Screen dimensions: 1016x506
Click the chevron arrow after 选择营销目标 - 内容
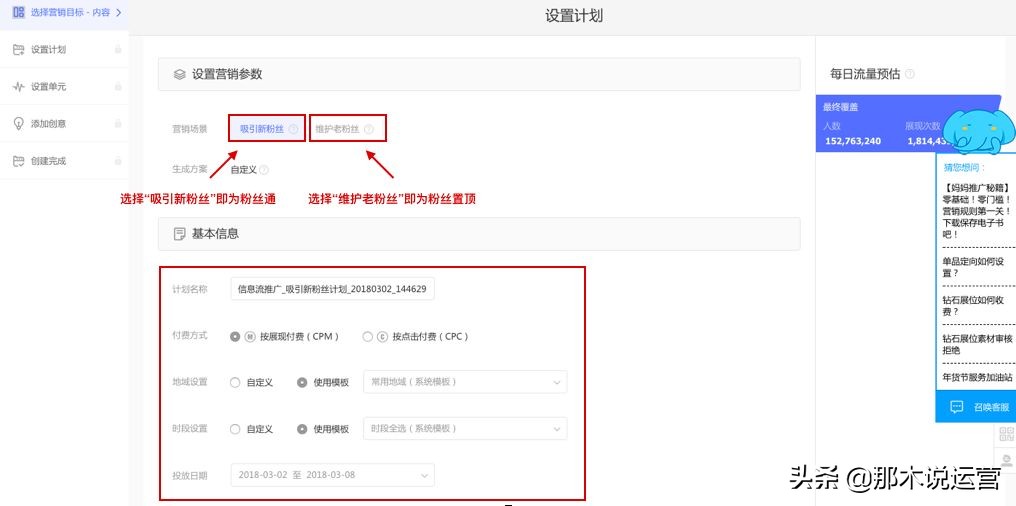coord(119,12)
